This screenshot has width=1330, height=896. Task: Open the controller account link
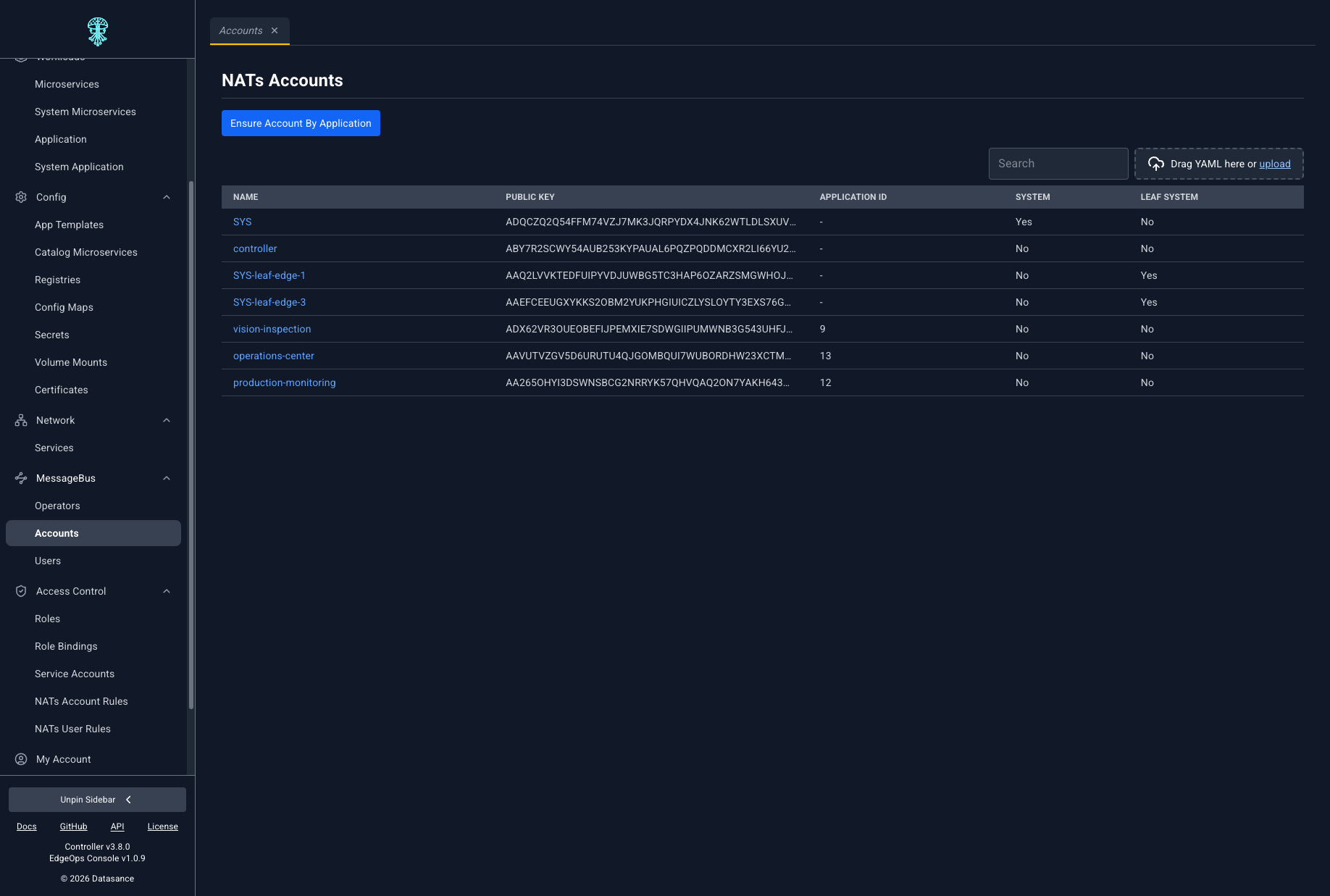click(x=255, y=248)
